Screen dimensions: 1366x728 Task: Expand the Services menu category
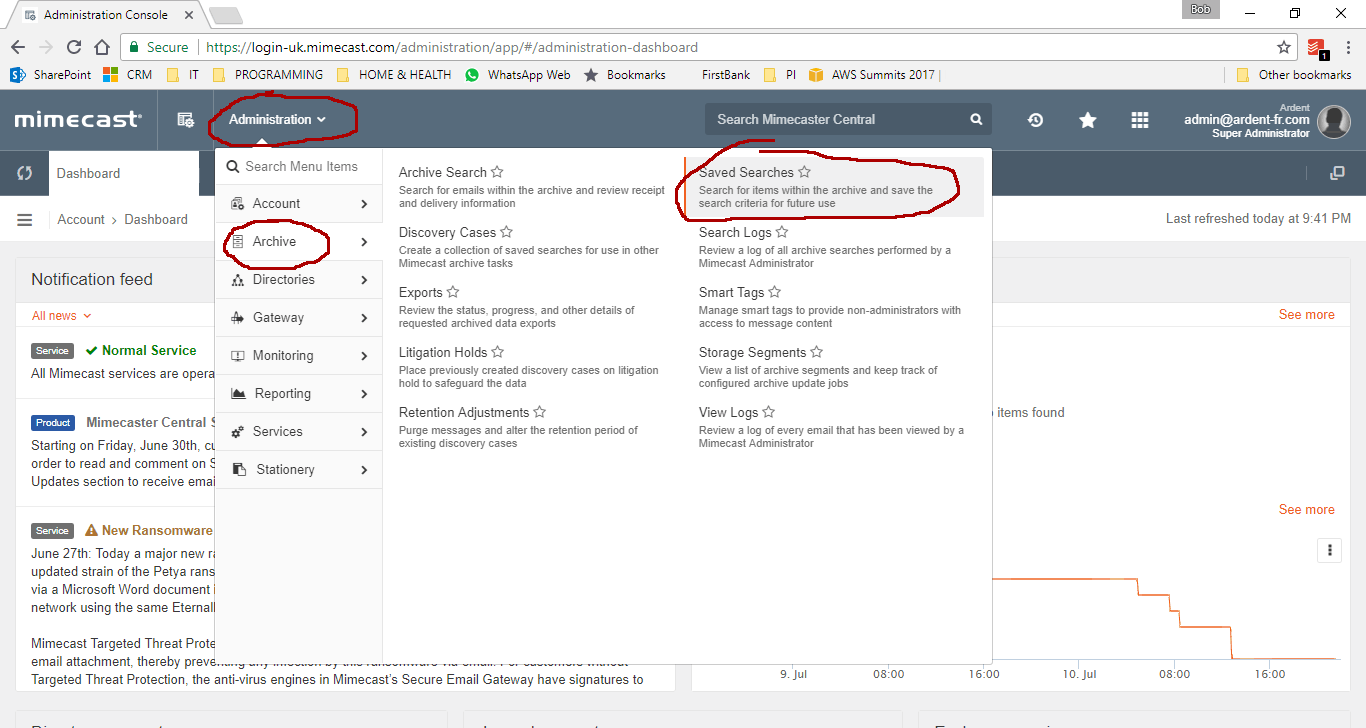299,432
